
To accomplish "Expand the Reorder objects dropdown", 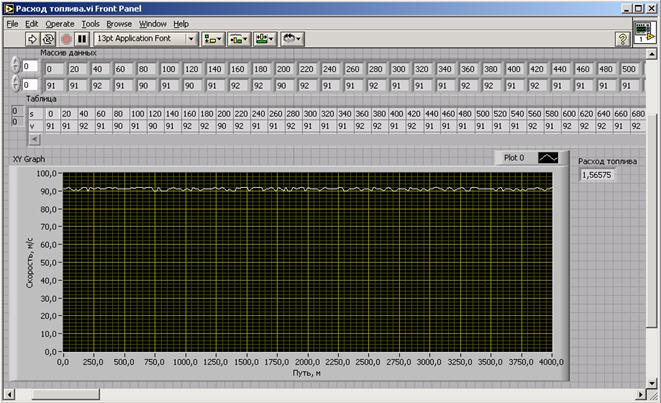I will coord(292,38).
